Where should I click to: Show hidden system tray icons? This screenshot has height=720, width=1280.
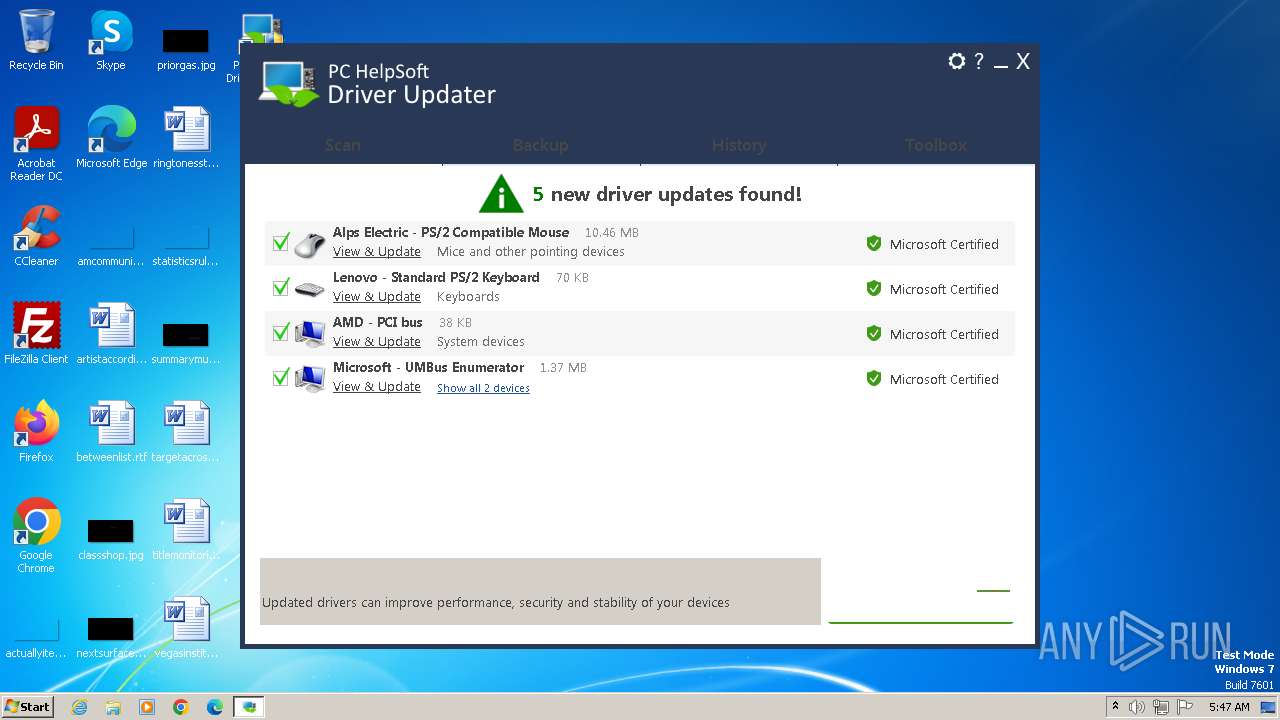1116,707
